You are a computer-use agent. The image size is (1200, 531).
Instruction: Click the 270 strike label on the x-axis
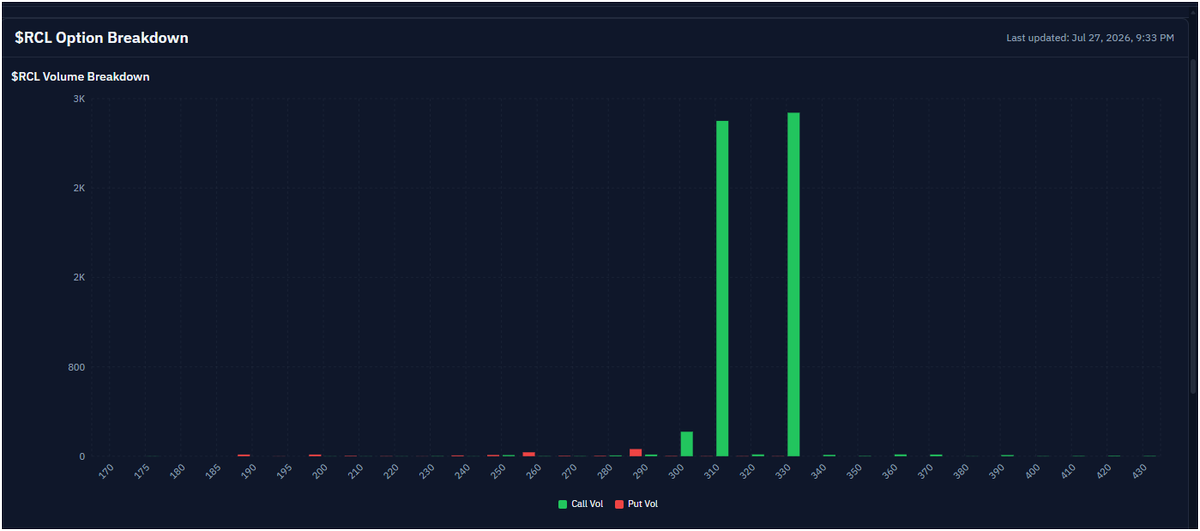[x=568, y=471]
